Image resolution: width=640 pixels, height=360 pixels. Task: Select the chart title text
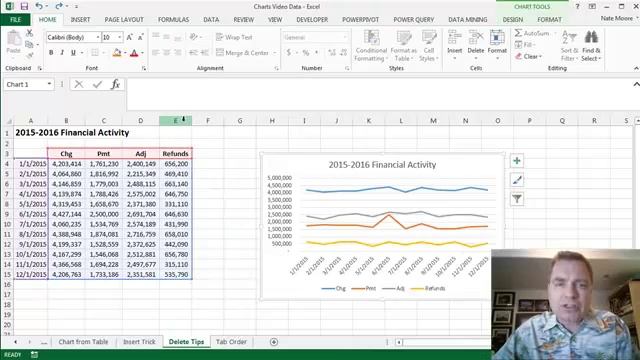[x=382, y=164]
